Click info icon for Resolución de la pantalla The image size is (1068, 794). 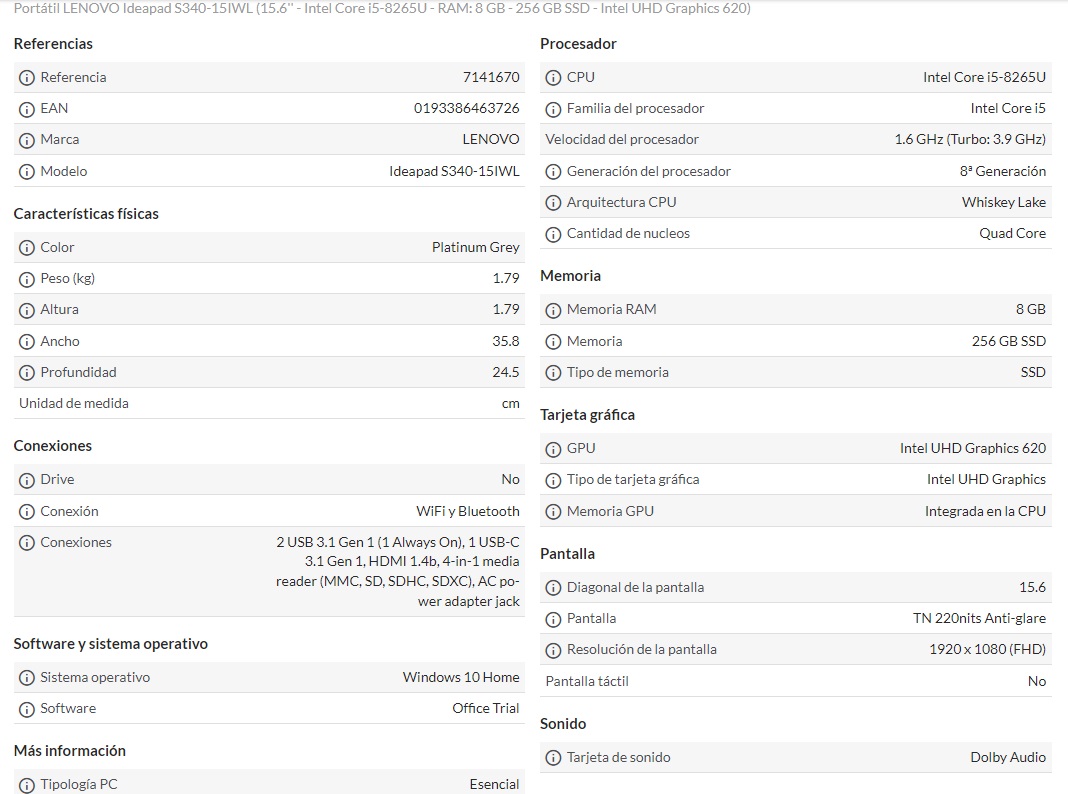point(553,650)
